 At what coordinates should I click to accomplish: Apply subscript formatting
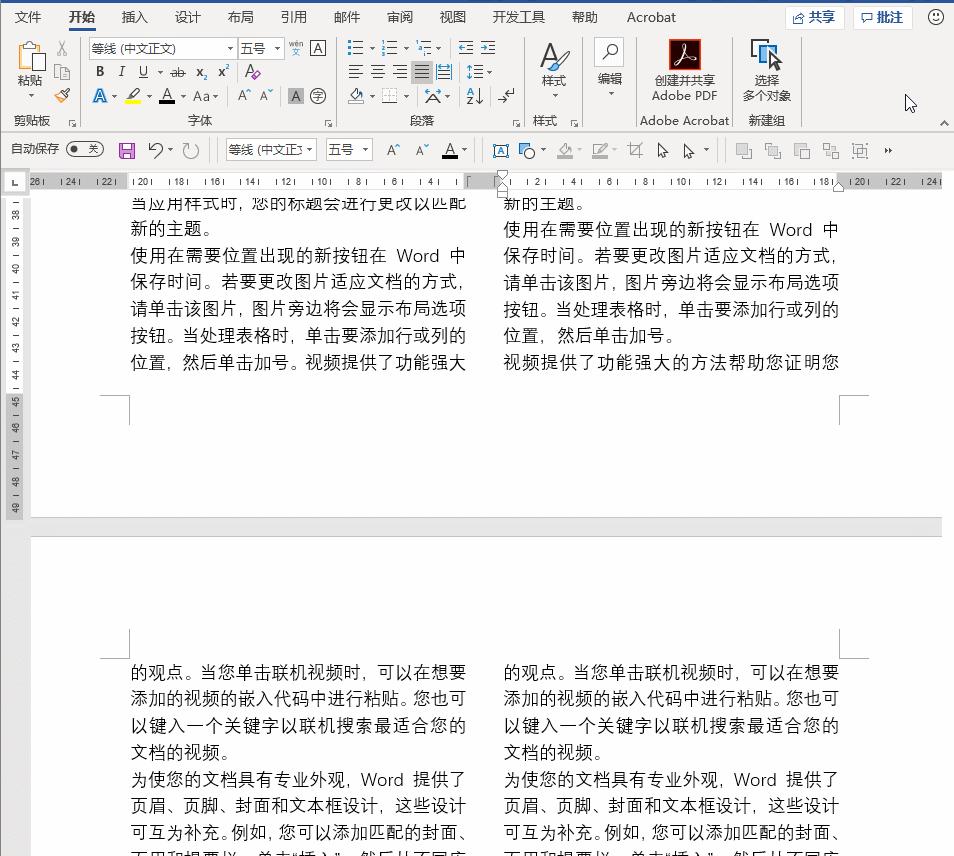(200, 72)
